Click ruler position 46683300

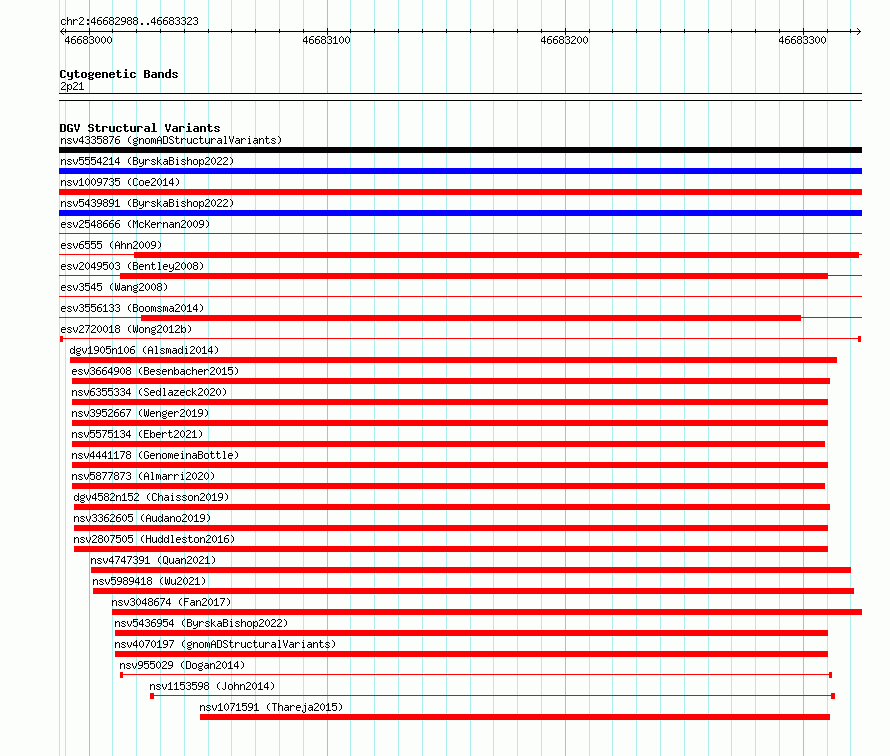[802, 40]
